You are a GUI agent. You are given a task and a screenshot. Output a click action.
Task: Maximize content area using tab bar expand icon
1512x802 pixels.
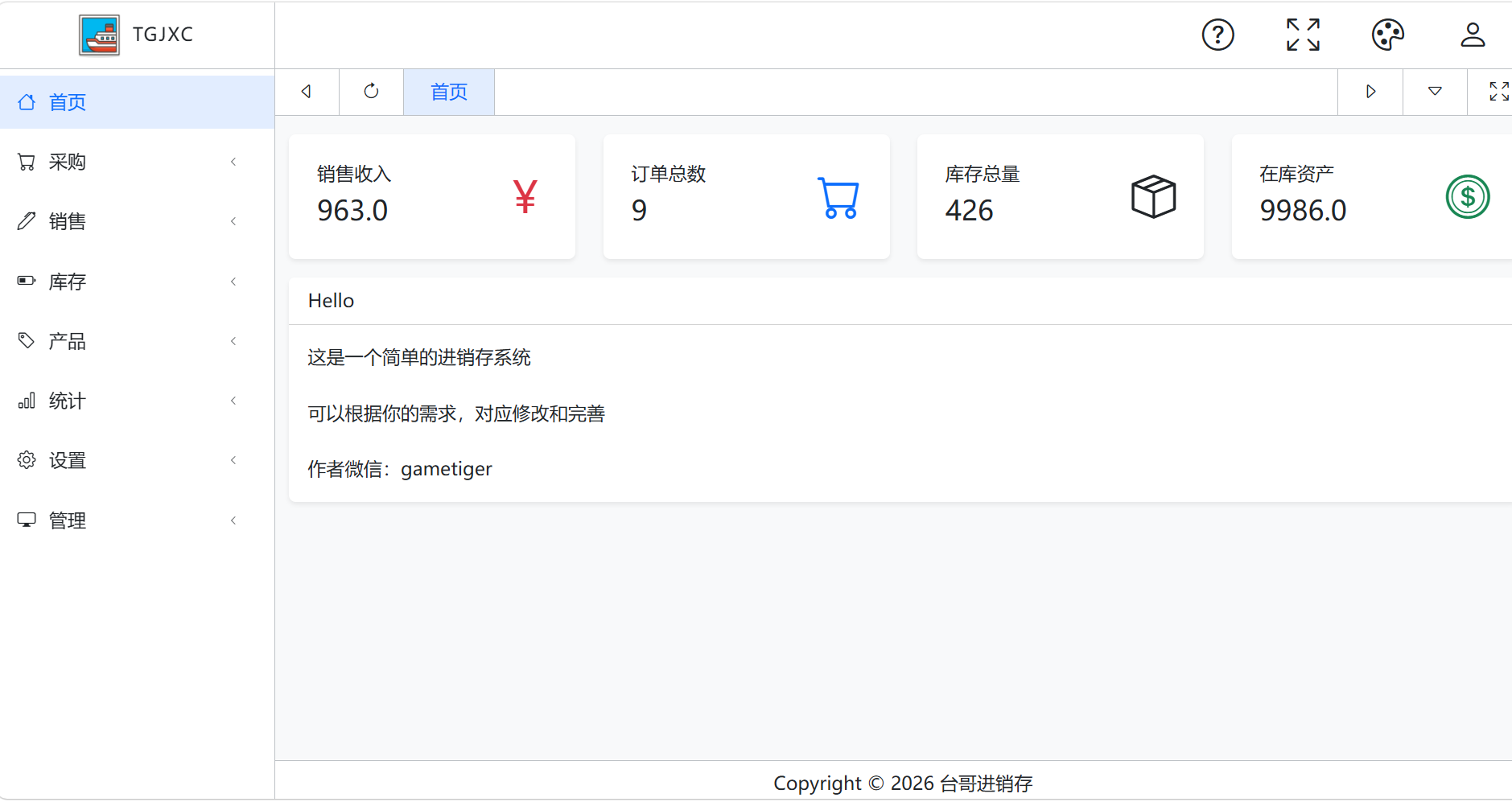pos(1498,92)
